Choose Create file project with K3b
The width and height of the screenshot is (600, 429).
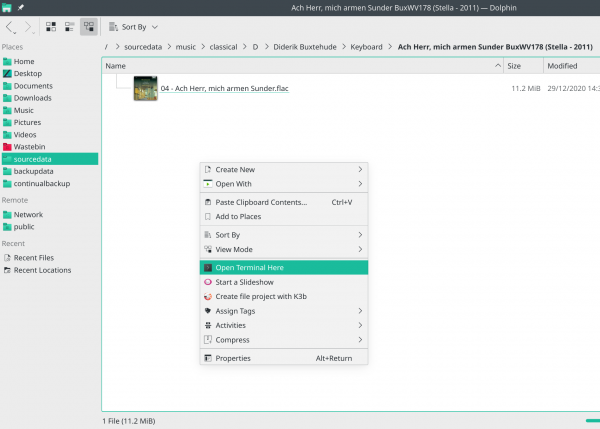pyautogui.click(x=284, y=297)
